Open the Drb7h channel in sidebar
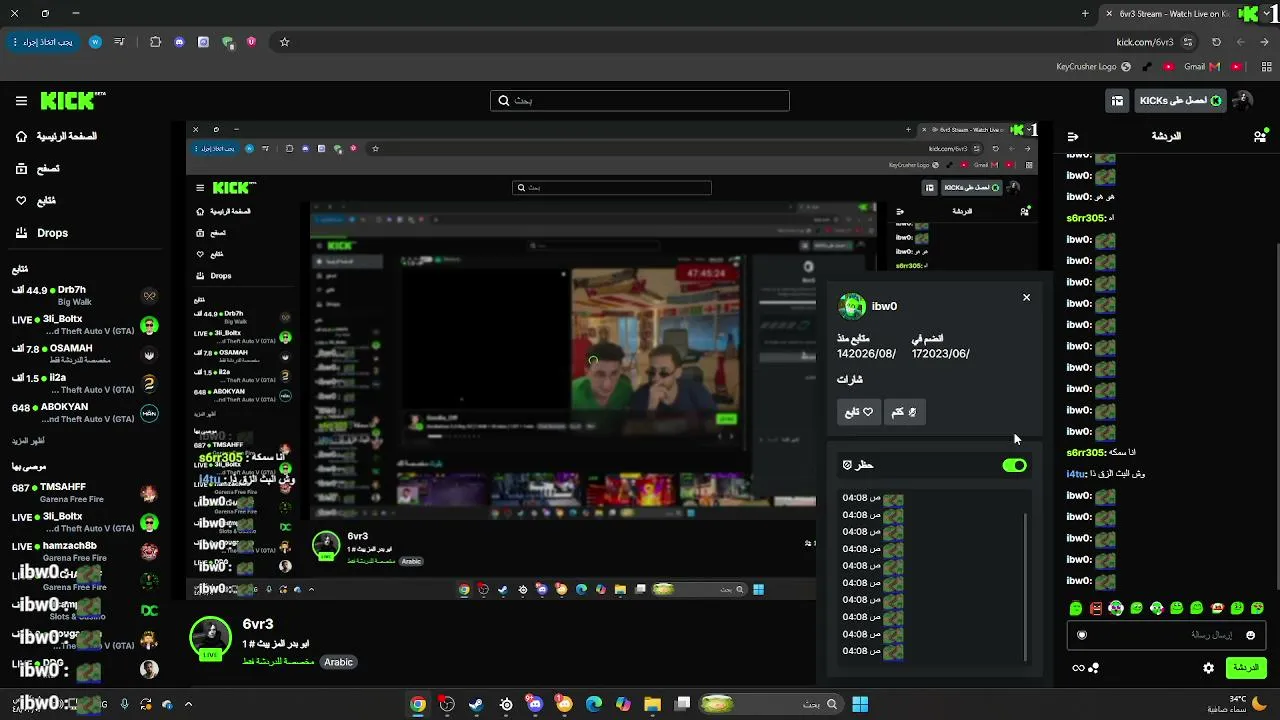The width and height of the screenshot is (1280, 720). pos(85,295)
